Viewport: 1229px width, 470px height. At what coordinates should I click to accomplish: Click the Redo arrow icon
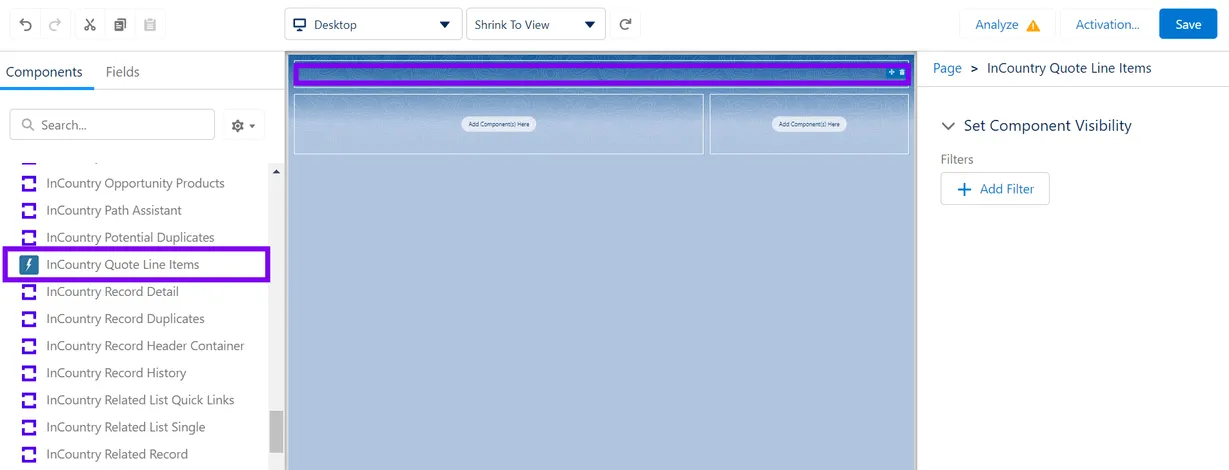click(x=54, y=24)
